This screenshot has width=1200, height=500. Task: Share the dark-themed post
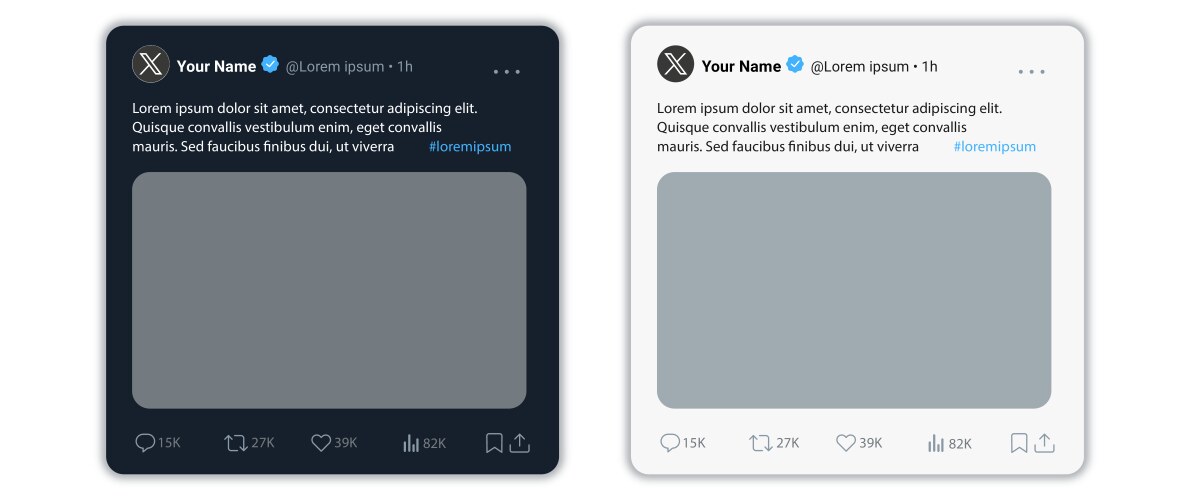519,442
